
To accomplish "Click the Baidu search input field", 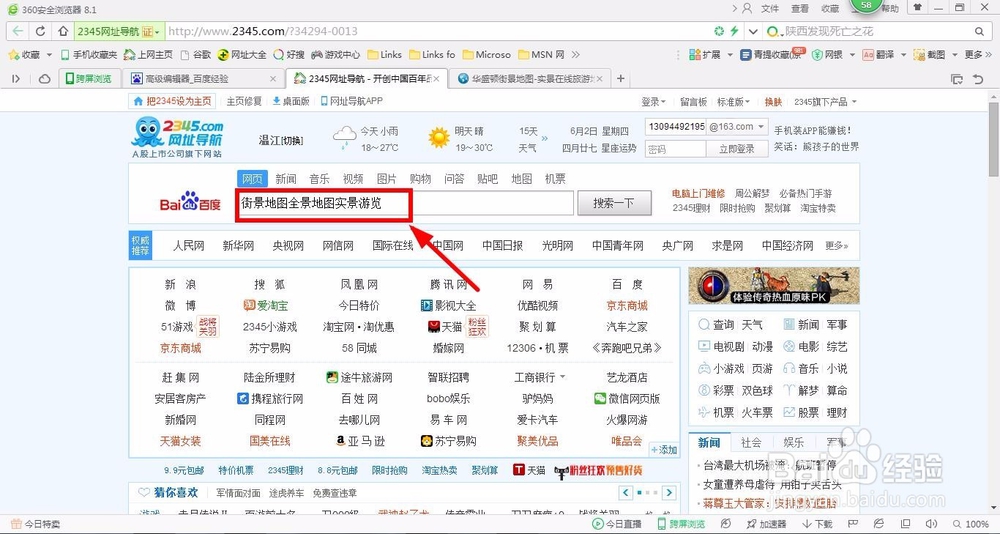I will tap(404, 204).
